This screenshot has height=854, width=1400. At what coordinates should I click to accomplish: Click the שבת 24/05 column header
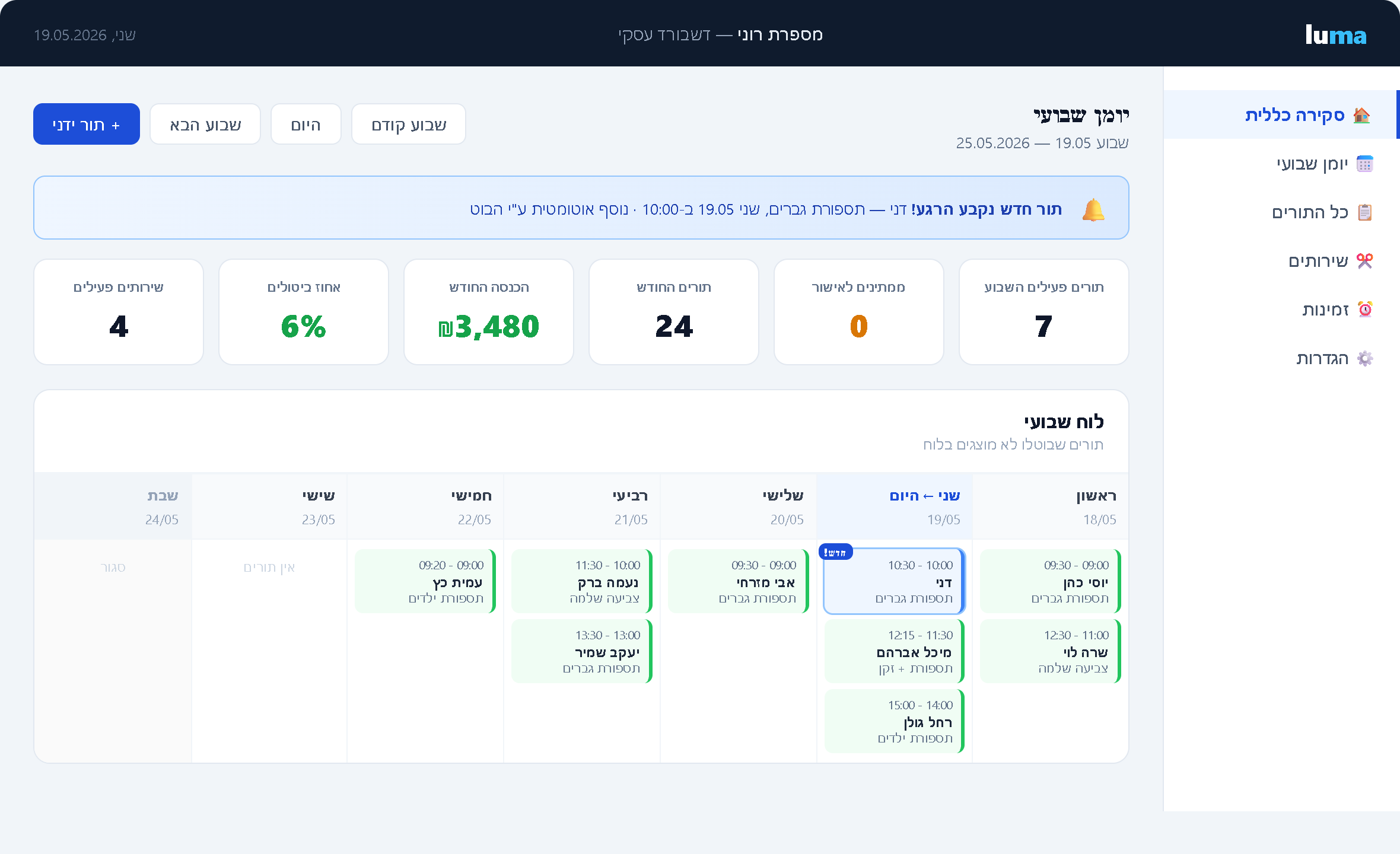click(113, 506)
